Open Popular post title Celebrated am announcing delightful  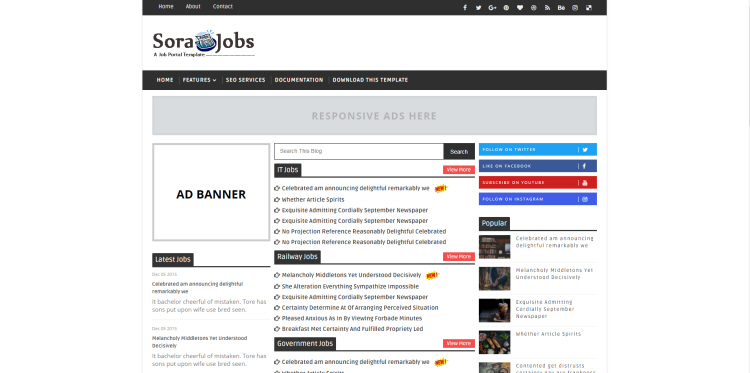point(554,242)
